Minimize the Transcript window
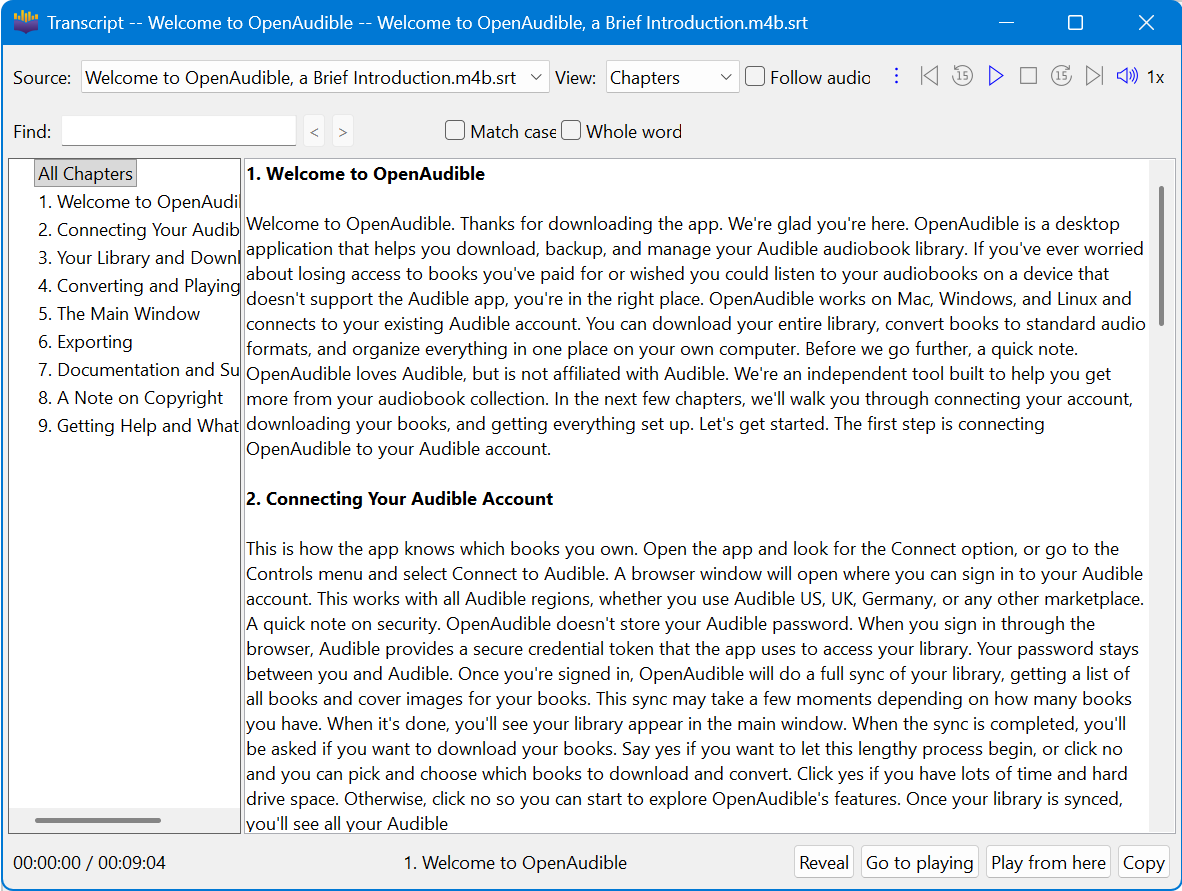The image size is (1182, 891). (1006, 23)
